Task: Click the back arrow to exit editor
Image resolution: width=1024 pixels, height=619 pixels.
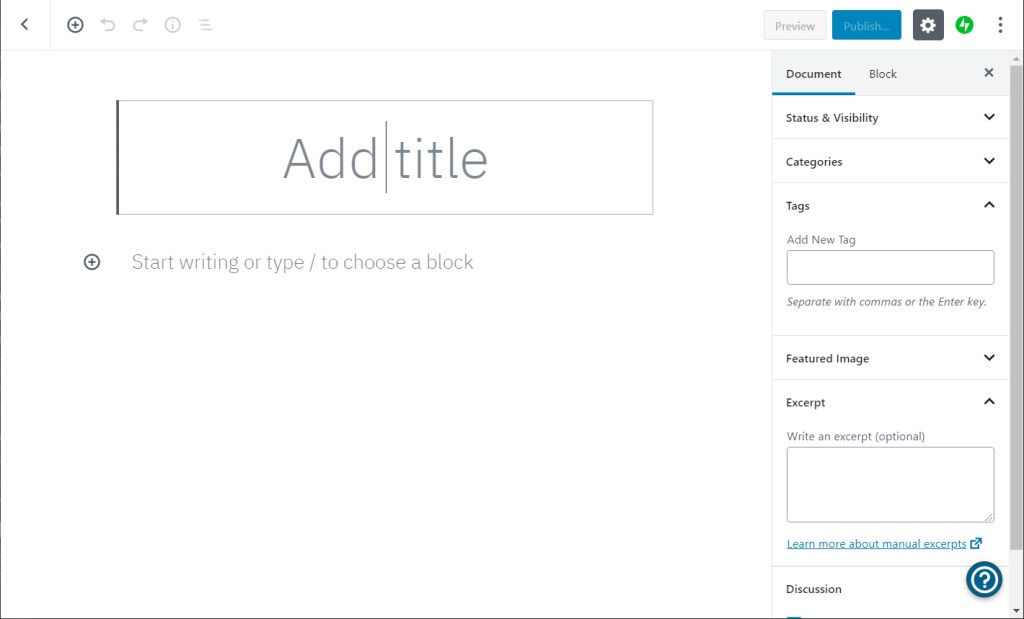Action: 25,25
